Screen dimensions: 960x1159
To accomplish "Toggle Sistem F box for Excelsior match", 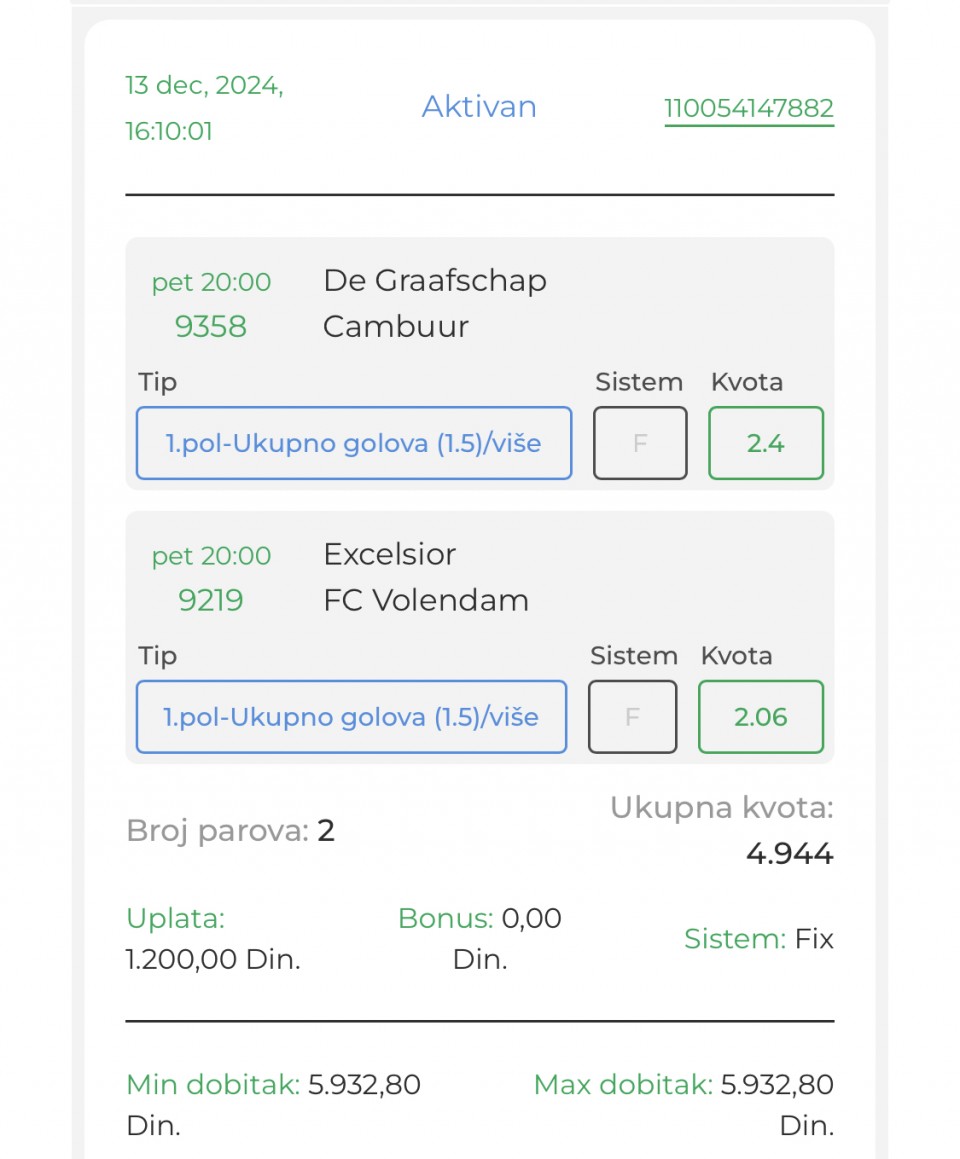I will [633, 717].
